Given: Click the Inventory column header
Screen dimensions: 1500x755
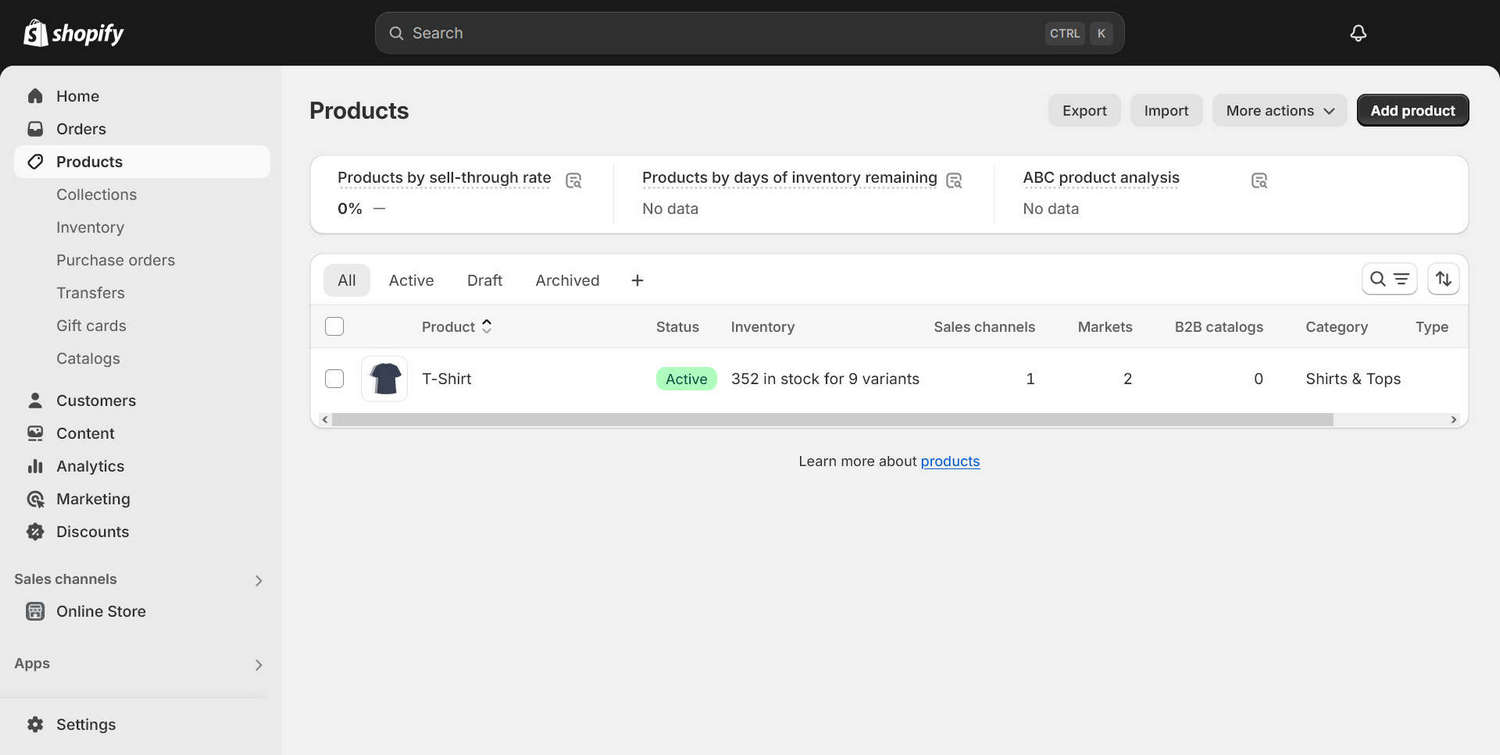Looking at the screenshot, I should (762, 326).
